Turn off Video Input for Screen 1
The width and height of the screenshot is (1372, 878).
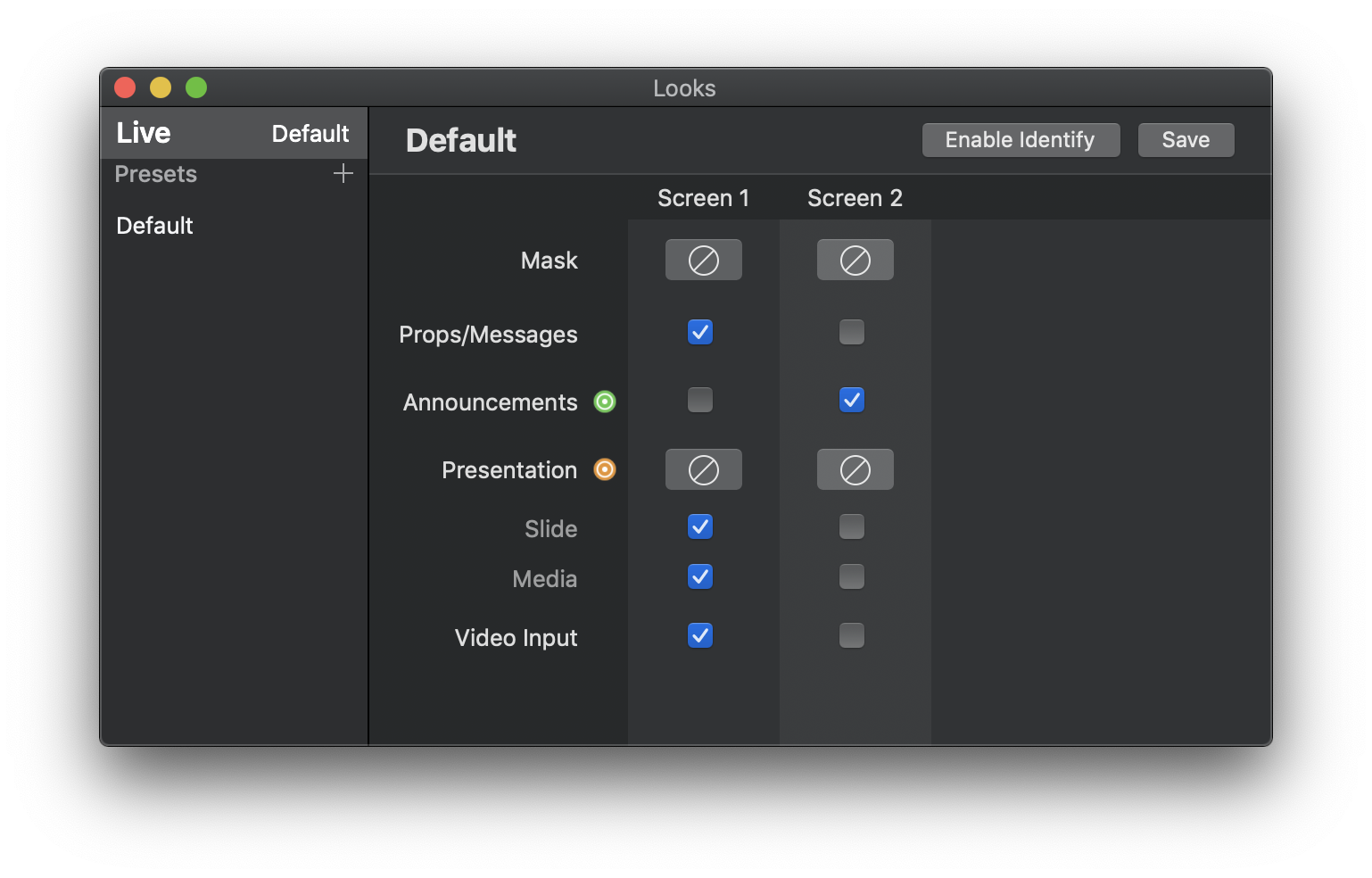click(700, 635)
